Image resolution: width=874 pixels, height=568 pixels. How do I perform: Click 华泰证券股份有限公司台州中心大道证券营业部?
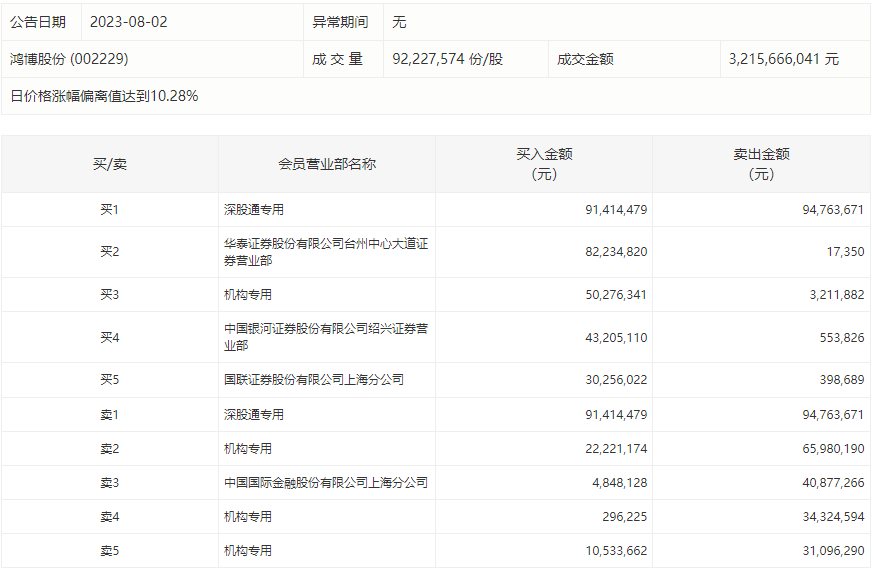[x=326, y=252]
